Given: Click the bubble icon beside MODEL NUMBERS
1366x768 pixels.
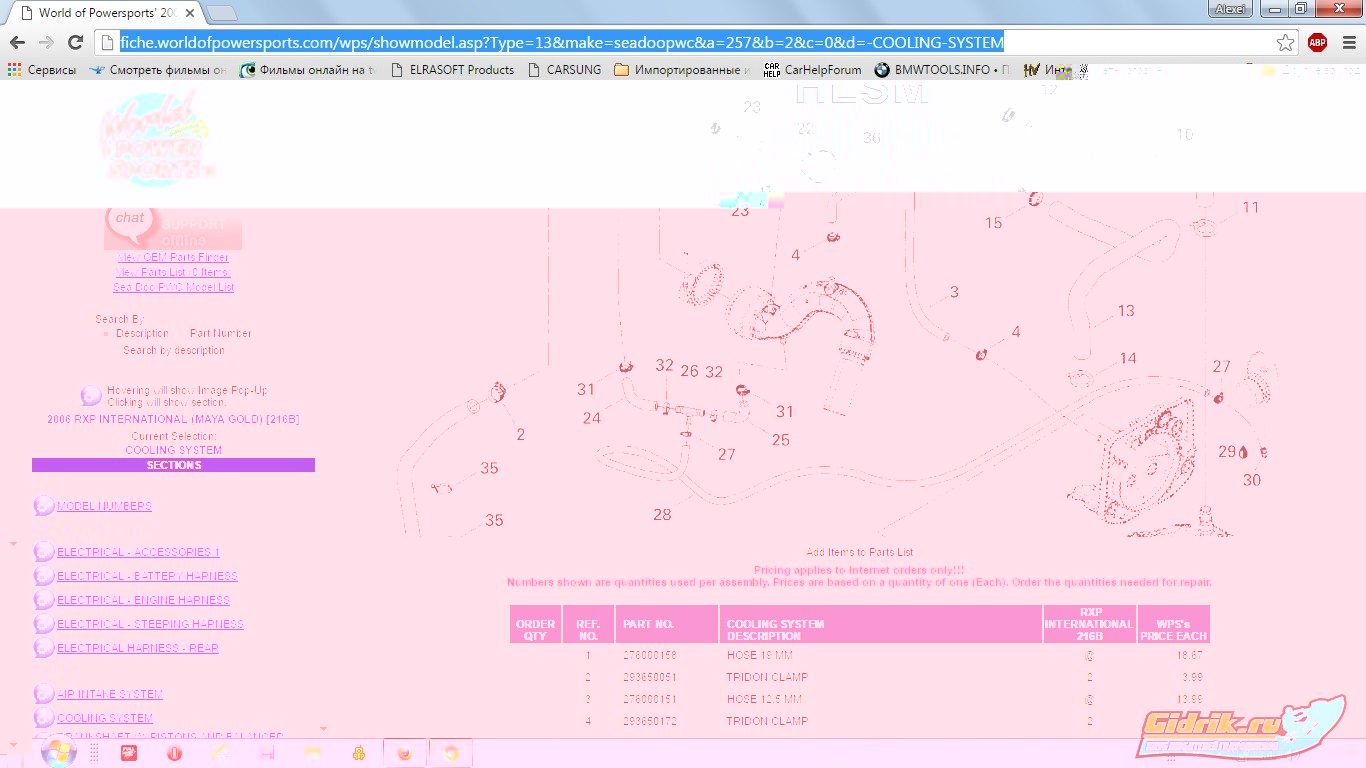Looking at the screenshot, I should [x=44, y=506].
